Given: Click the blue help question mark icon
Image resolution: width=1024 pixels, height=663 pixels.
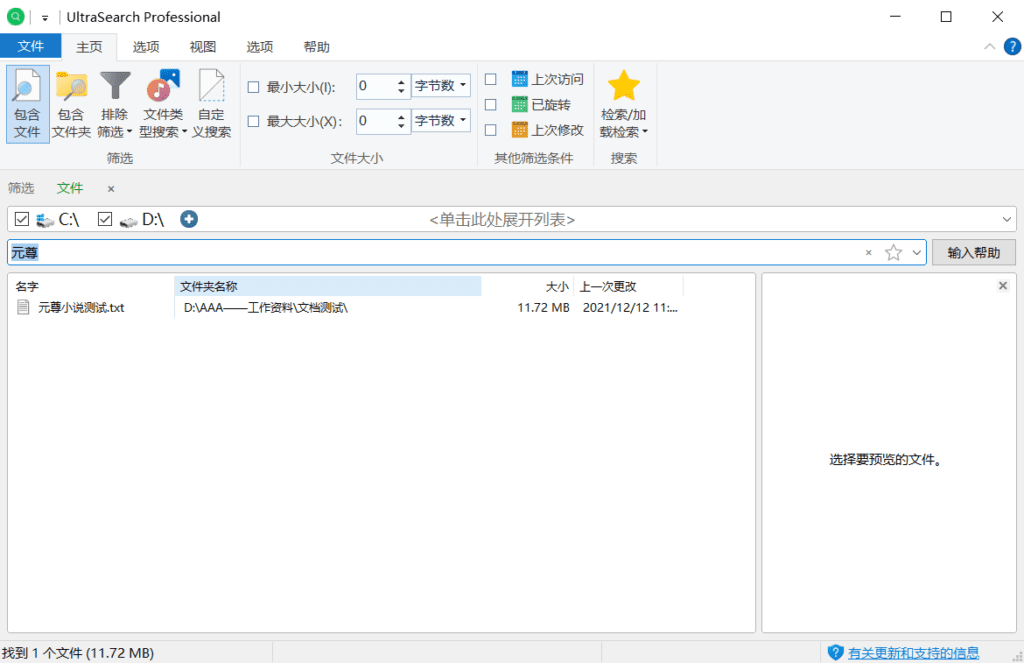Looking at the screenshot, I should [1012, 47].
